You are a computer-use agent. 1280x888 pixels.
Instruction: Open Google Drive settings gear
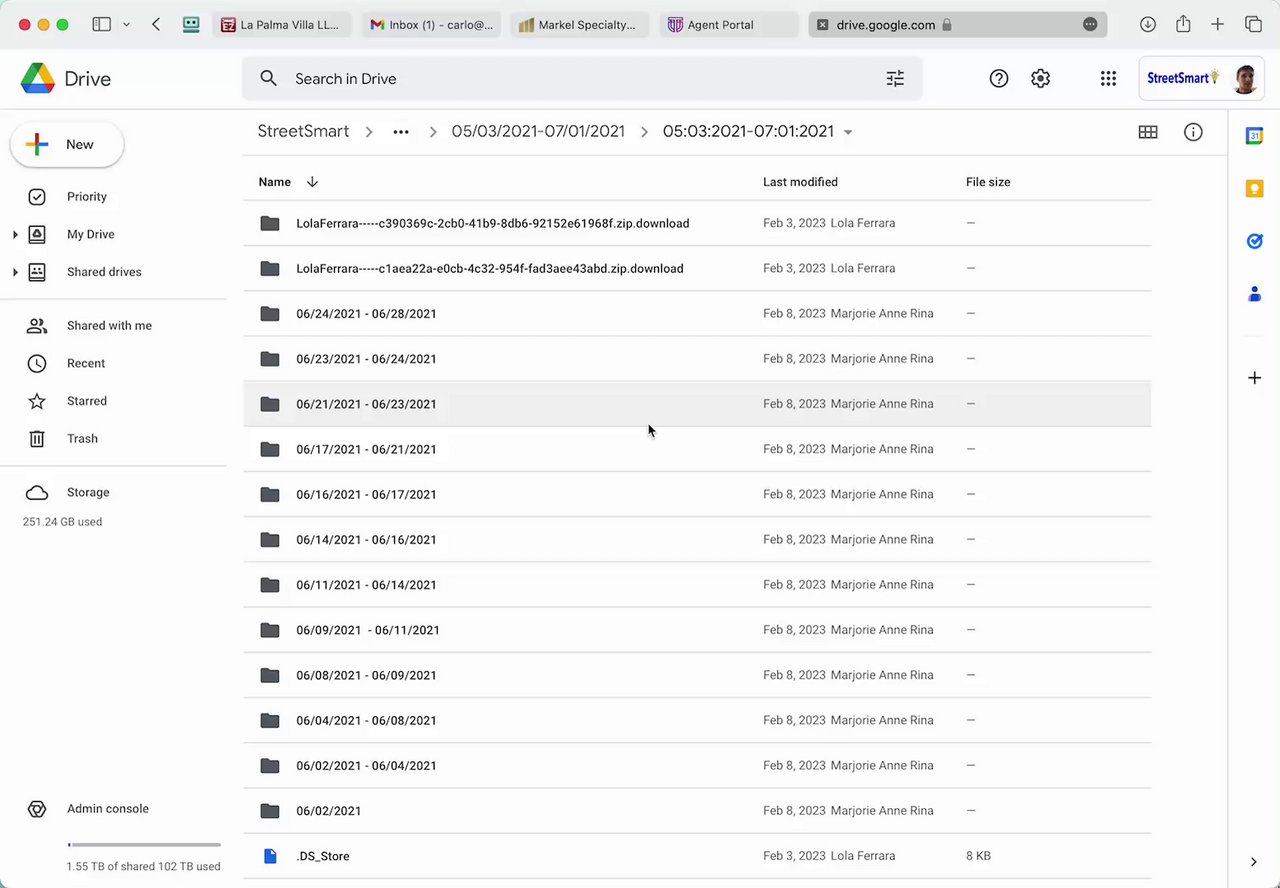(x=1040, y=79)
